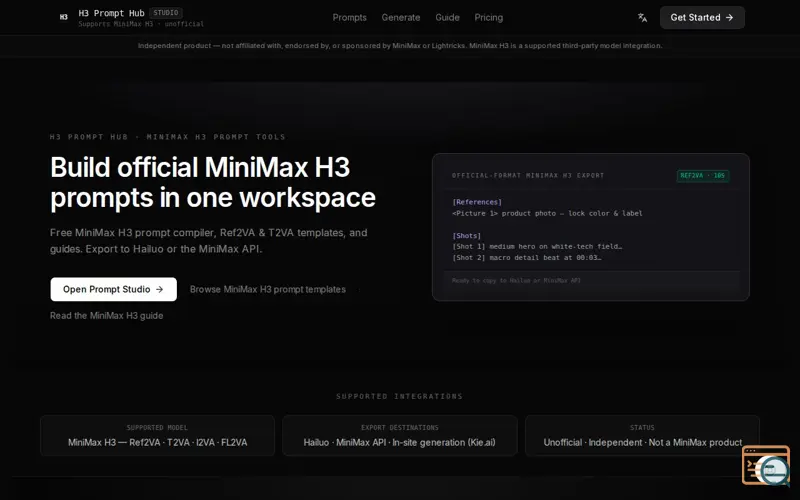Image resolution: width=800 pixels, height=500 pixels.
Task: Click the Supports MiniMax H3 unofficial subtitle
Action: pyautogui.click(x=141, y=24)
